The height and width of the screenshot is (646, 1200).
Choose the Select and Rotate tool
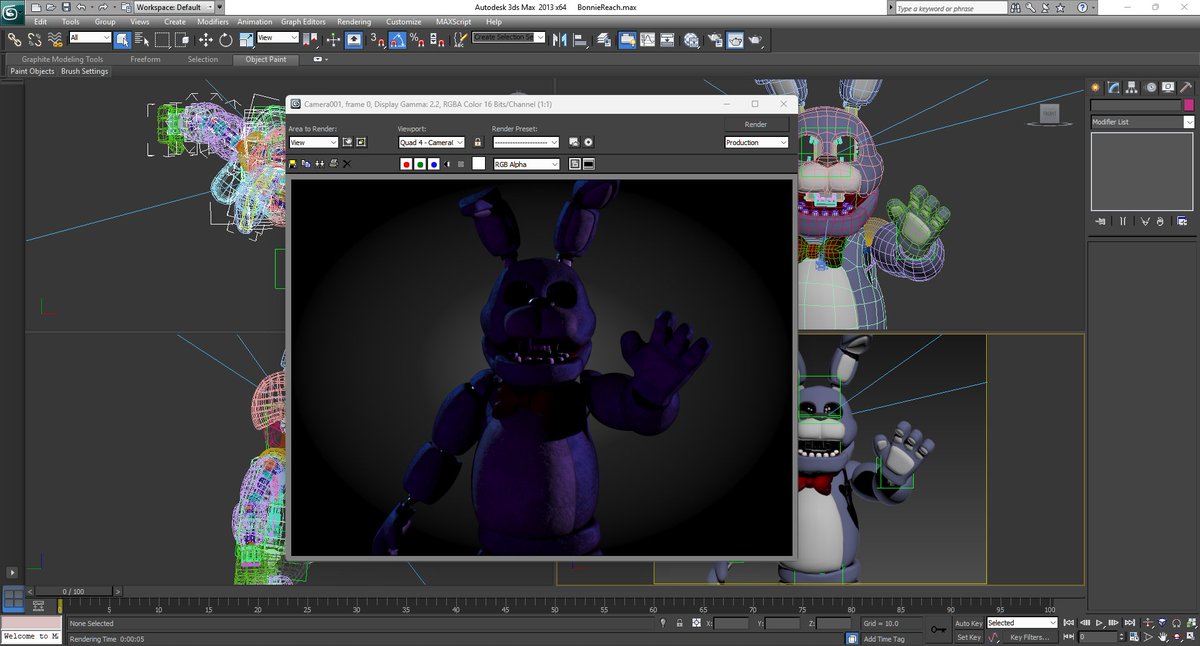click(x=226, y=40)
